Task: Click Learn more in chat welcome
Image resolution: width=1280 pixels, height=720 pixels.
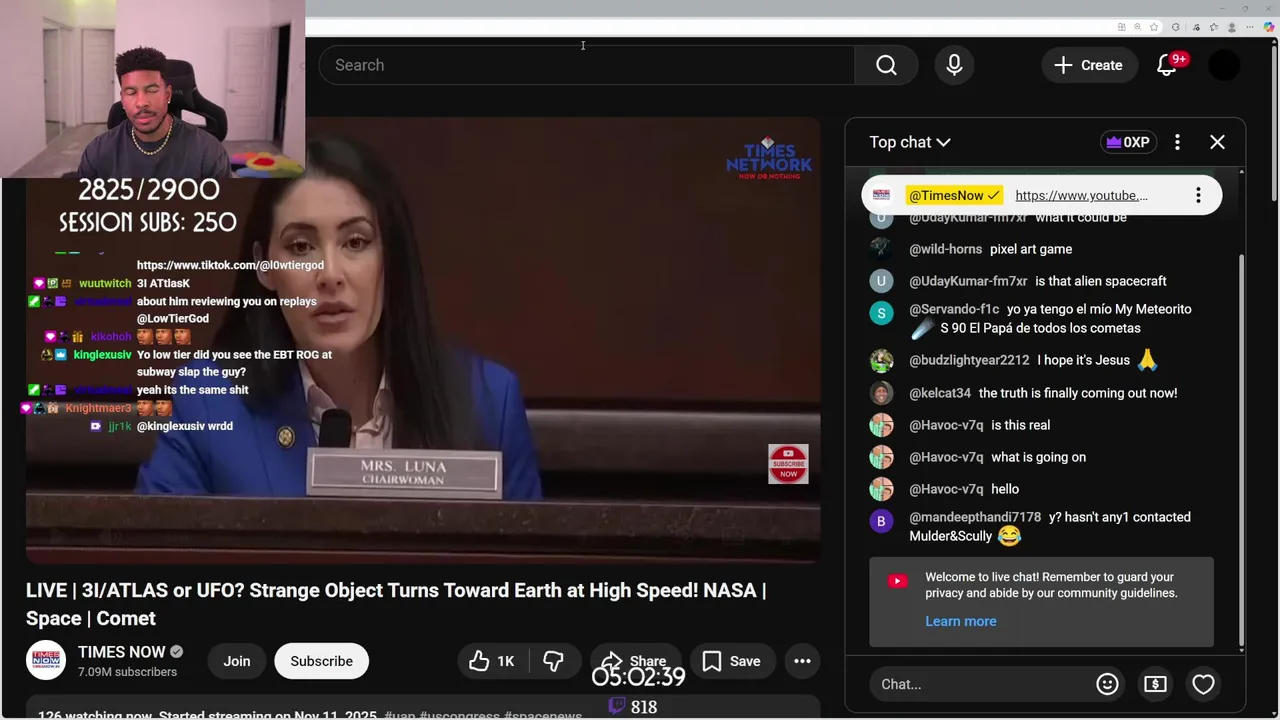Action: (961, 621)
